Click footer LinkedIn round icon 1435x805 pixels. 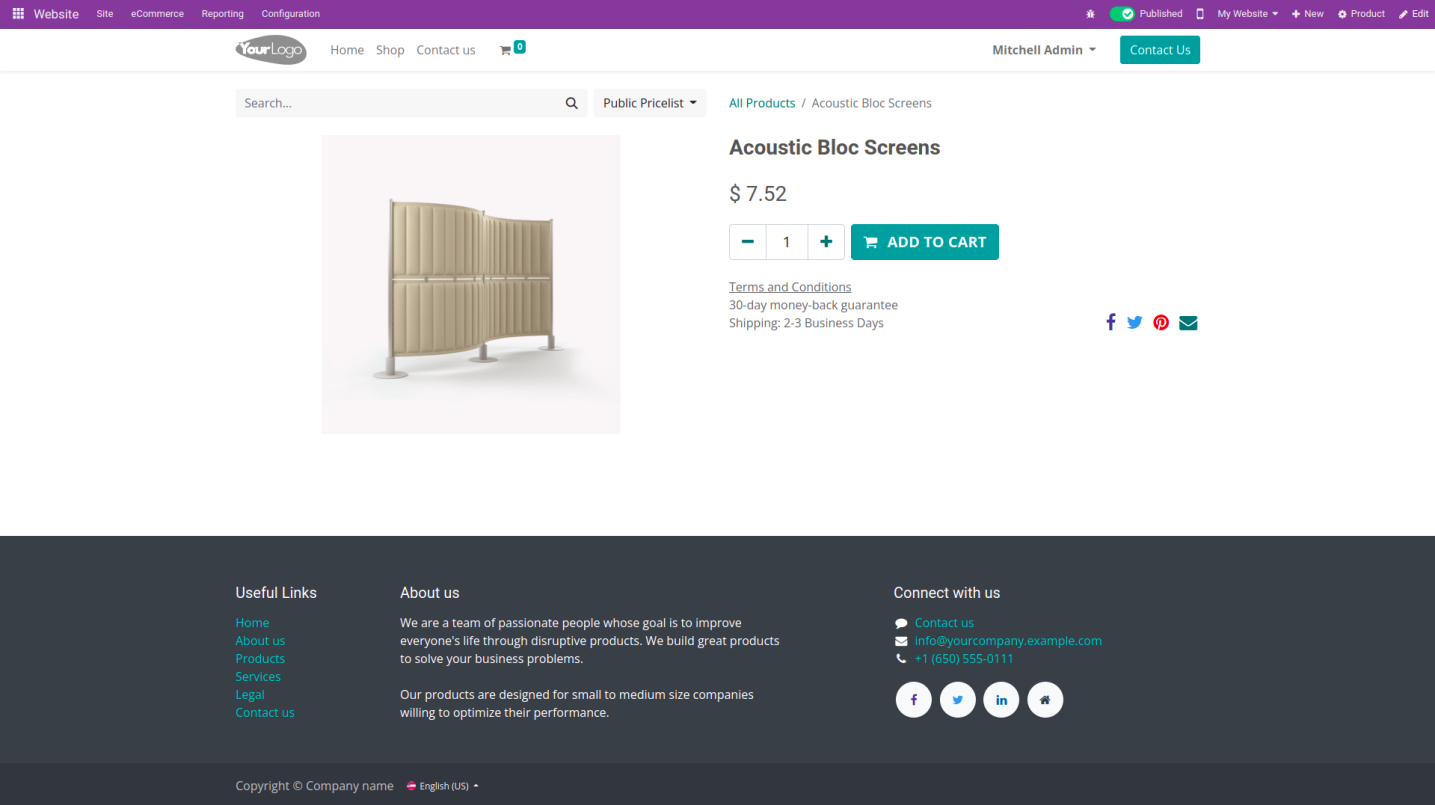[1001, 700]
